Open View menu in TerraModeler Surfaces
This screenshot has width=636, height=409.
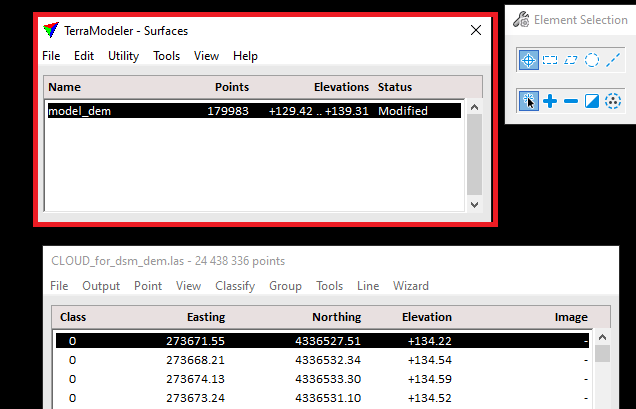pyautogui.click(x=206, y=56)
